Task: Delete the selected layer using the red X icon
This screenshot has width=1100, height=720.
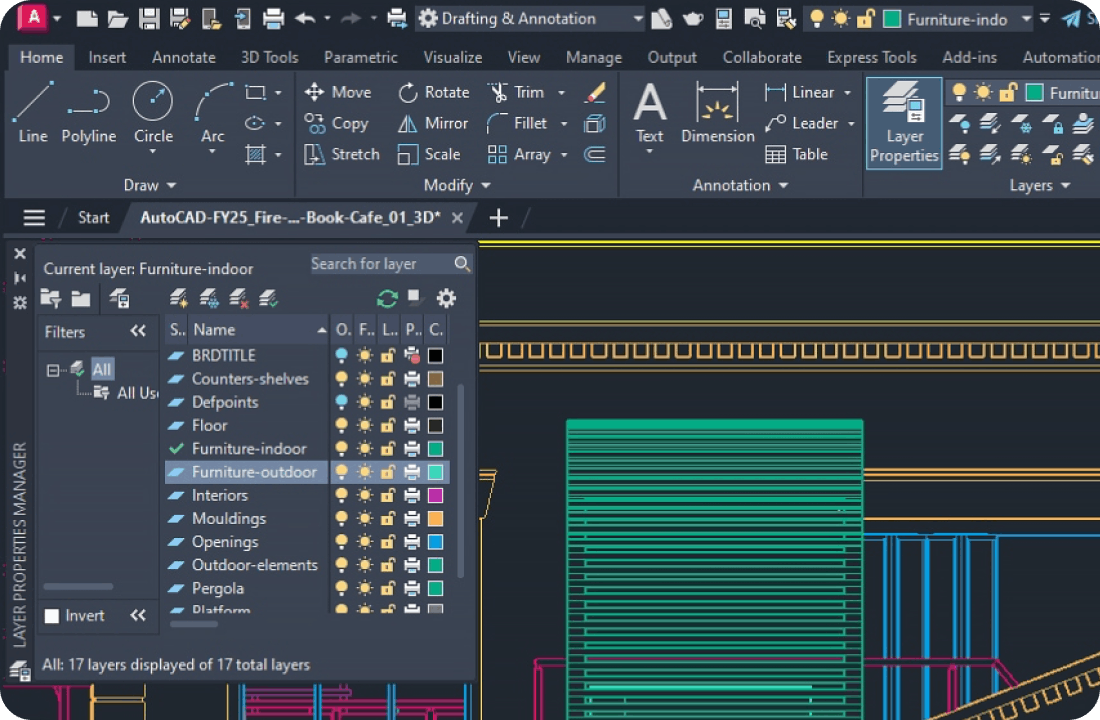Action: point(237,297)
